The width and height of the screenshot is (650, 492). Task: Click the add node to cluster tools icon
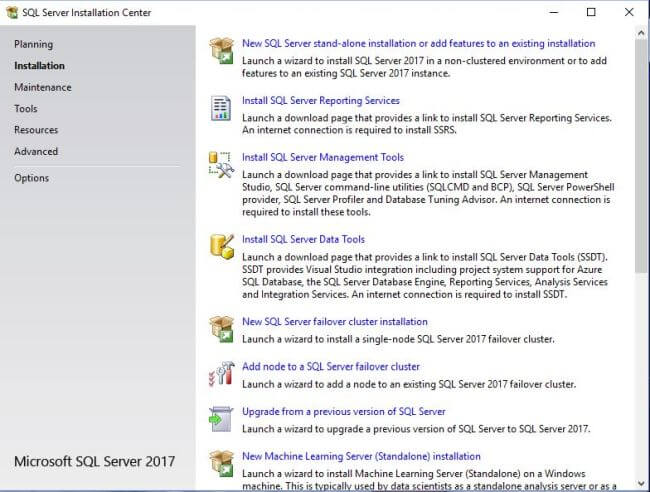coord(221,373)
